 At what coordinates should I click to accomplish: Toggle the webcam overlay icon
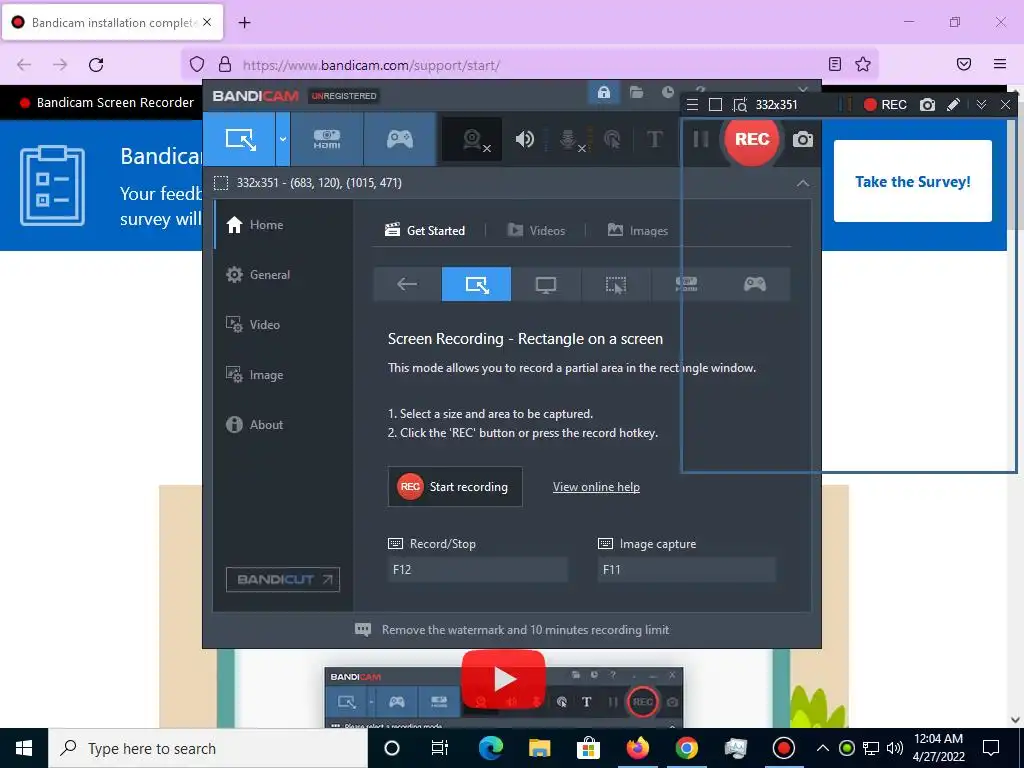[473, 139]
